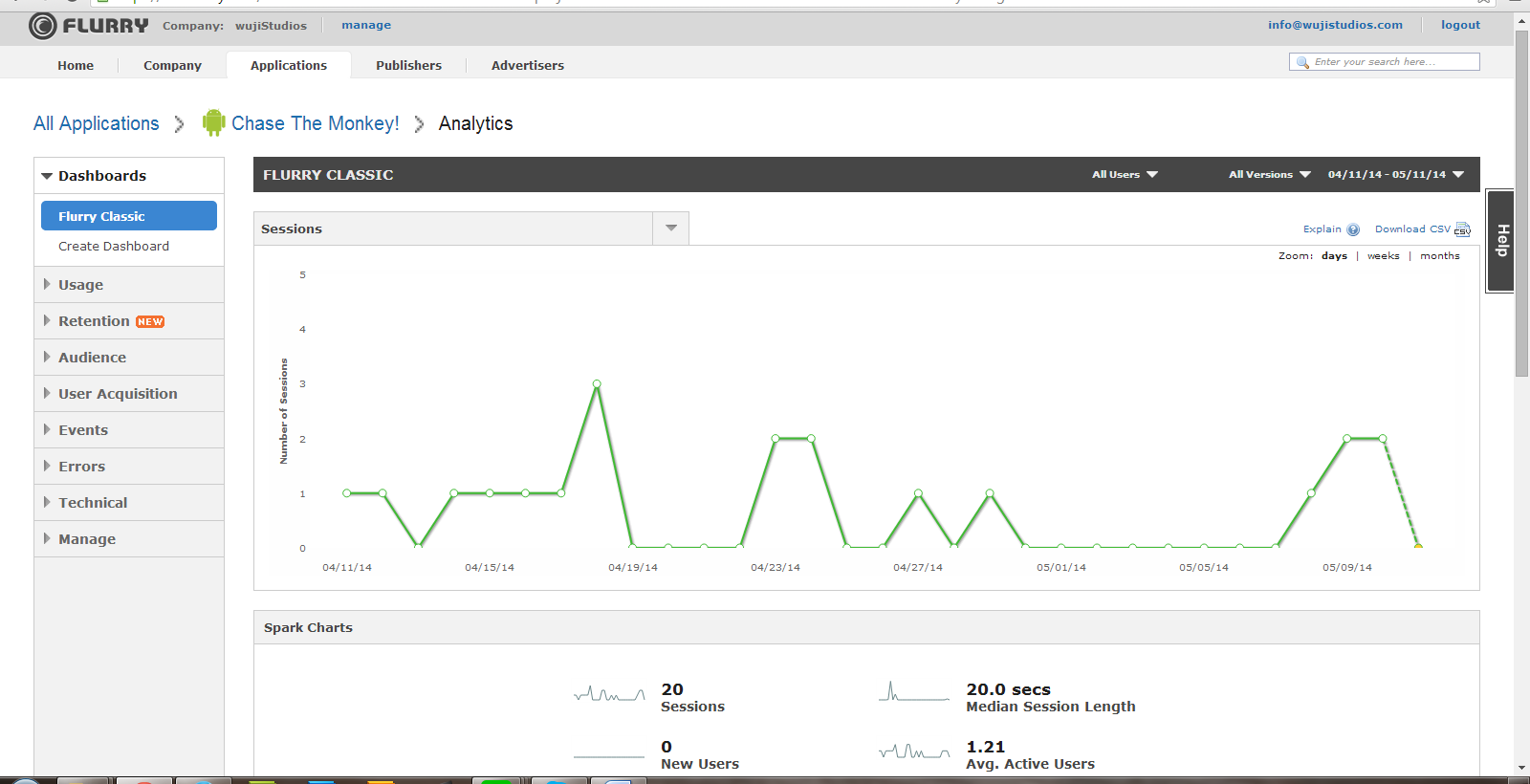Click the search input field
The image size is (1530, 784).
coord(1385,62)
